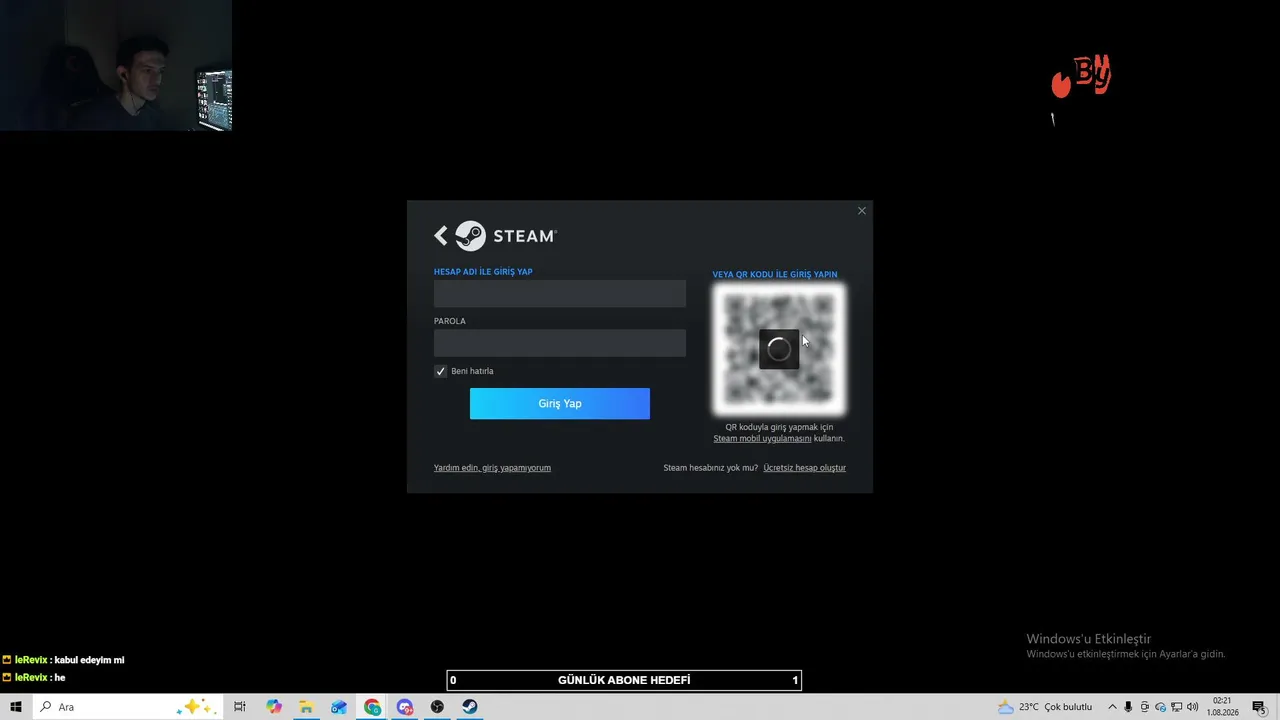Click the webcam overlay thumbnail
The width and height of the screenshot is (1280, 720).
click(116, 65)
